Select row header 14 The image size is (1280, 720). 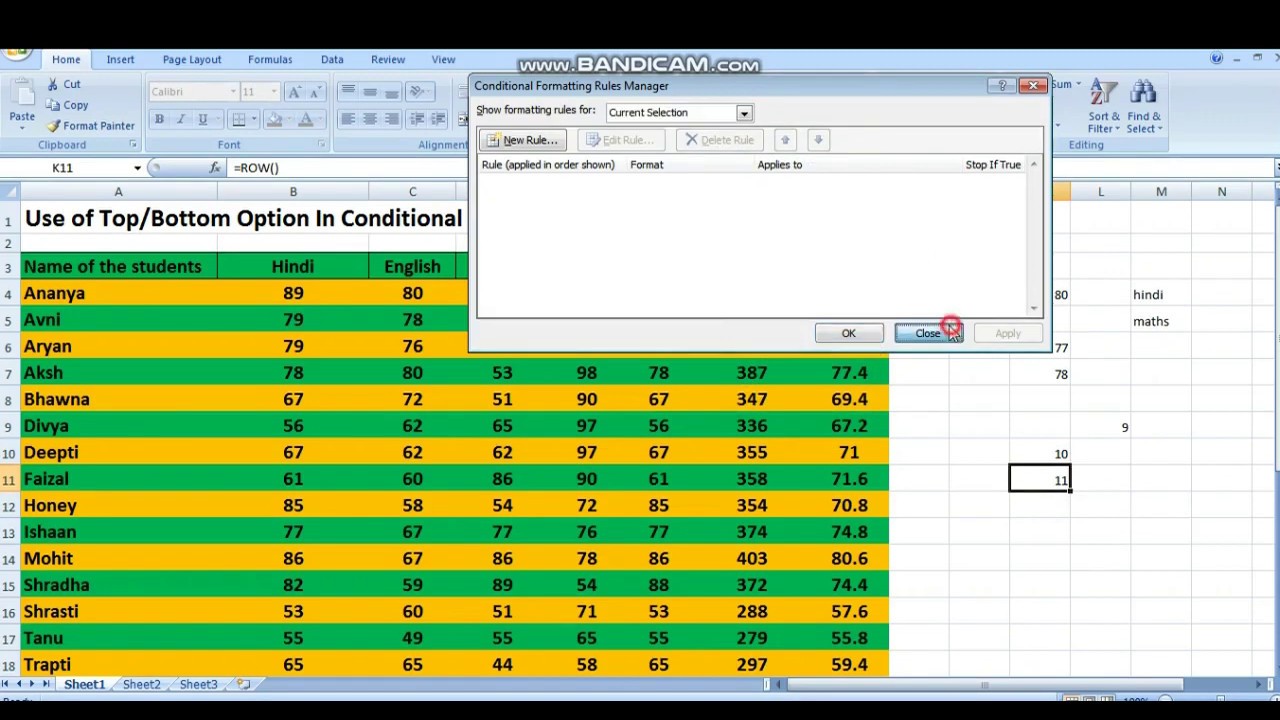[8, 559]
